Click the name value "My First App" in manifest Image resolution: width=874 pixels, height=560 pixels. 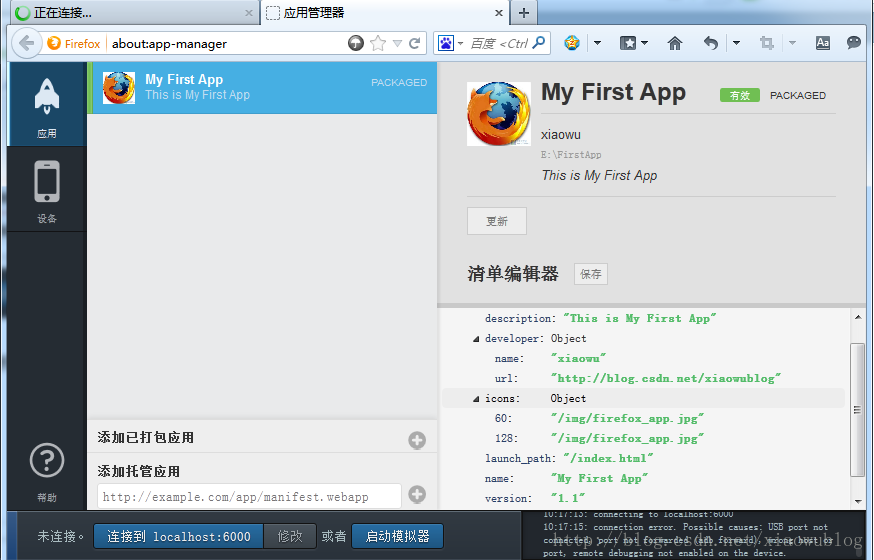(x=599, y=478)
